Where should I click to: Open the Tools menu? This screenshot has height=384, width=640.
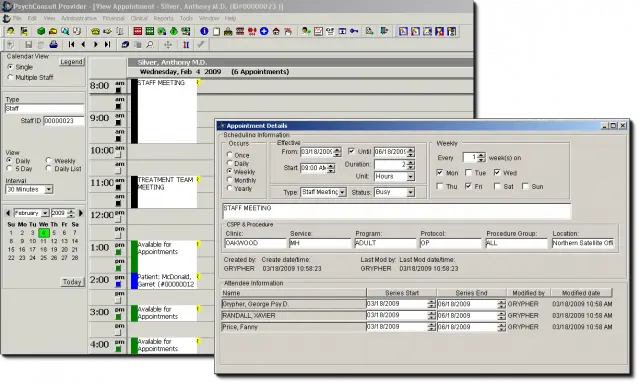coord(186,18)
